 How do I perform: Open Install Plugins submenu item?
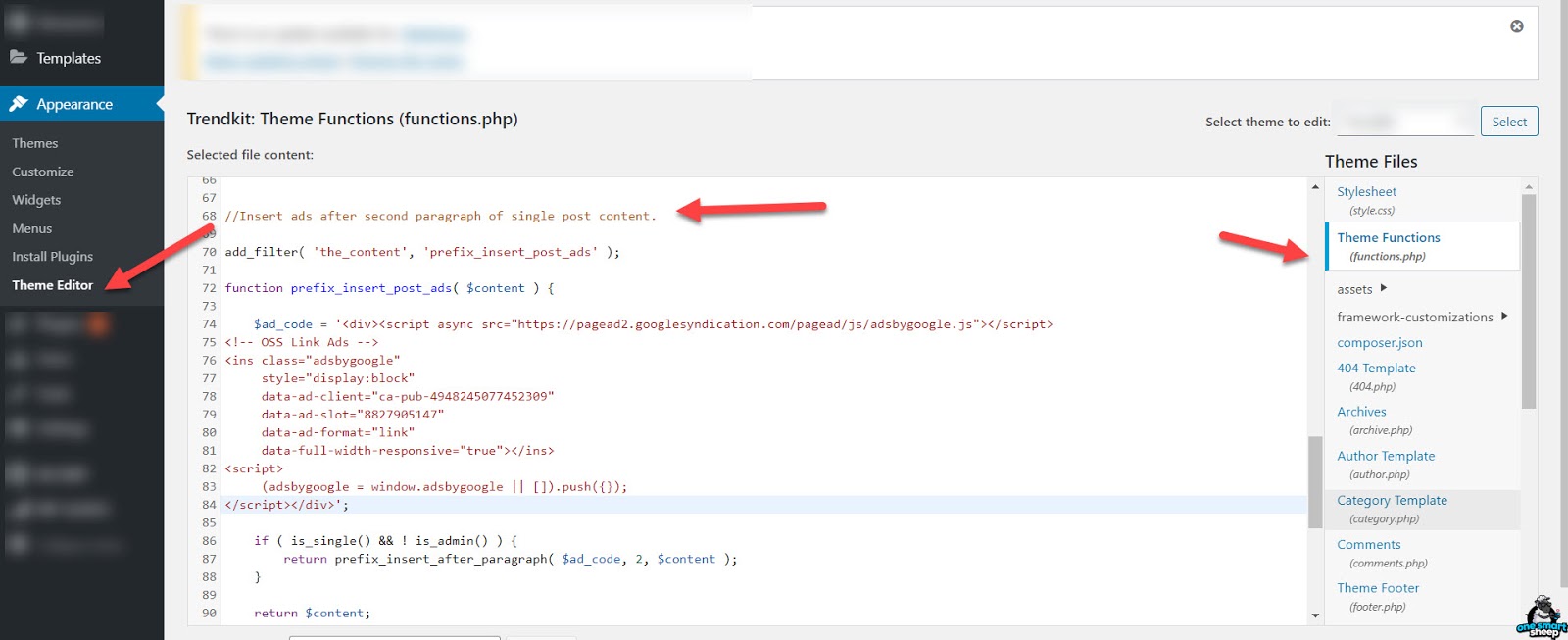pos(53,257)
